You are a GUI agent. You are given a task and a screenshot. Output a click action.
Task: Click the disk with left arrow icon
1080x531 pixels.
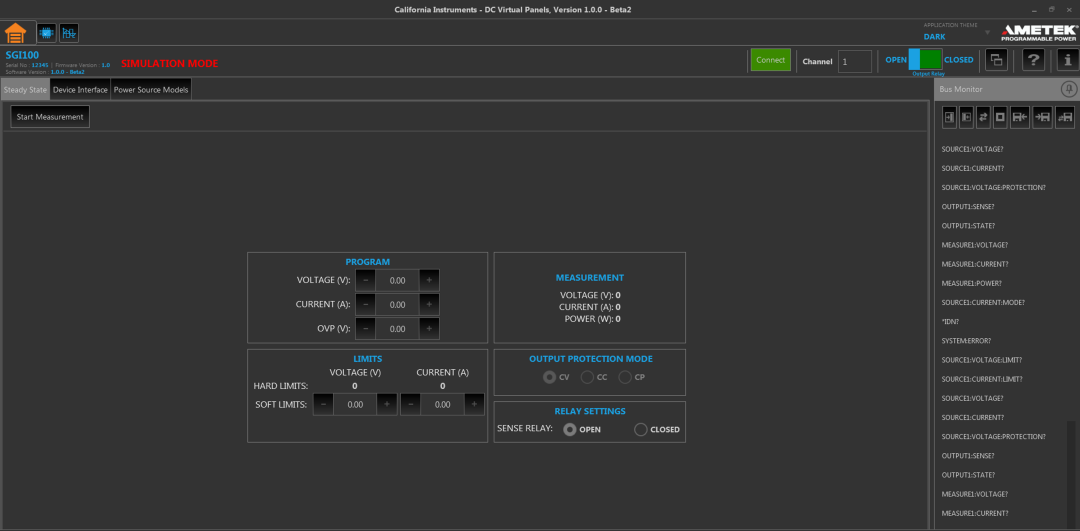[x=1020, y=117]
